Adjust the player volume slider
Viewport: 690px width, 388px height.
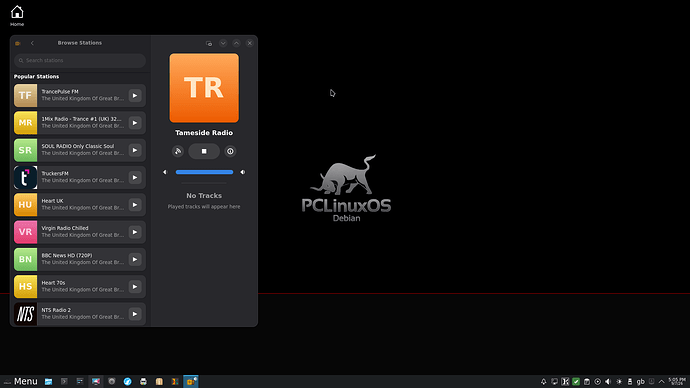click(x=204, y=172)
